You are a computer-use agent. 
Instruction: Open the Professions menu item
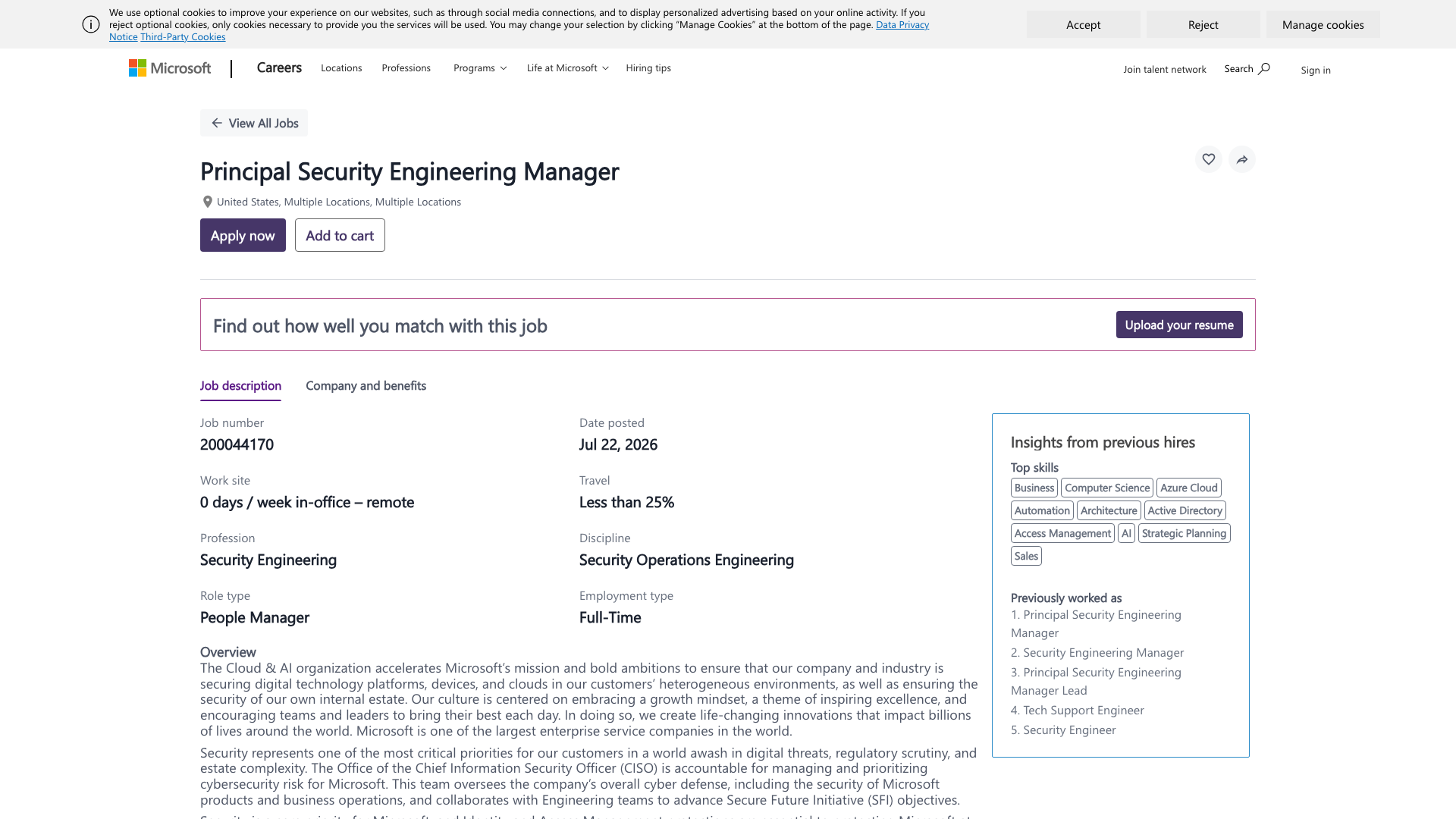pos(406,68)
